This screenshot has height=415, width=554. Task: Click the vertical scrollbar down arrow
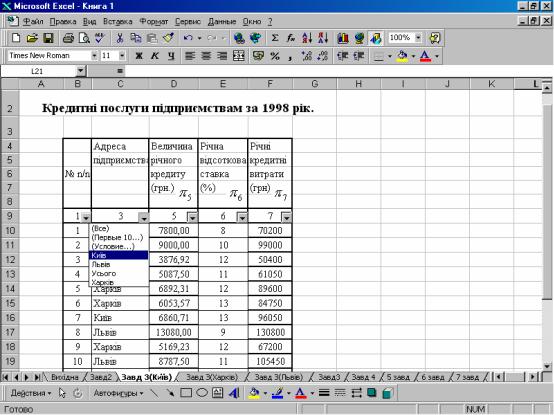(x=547, y=366)
